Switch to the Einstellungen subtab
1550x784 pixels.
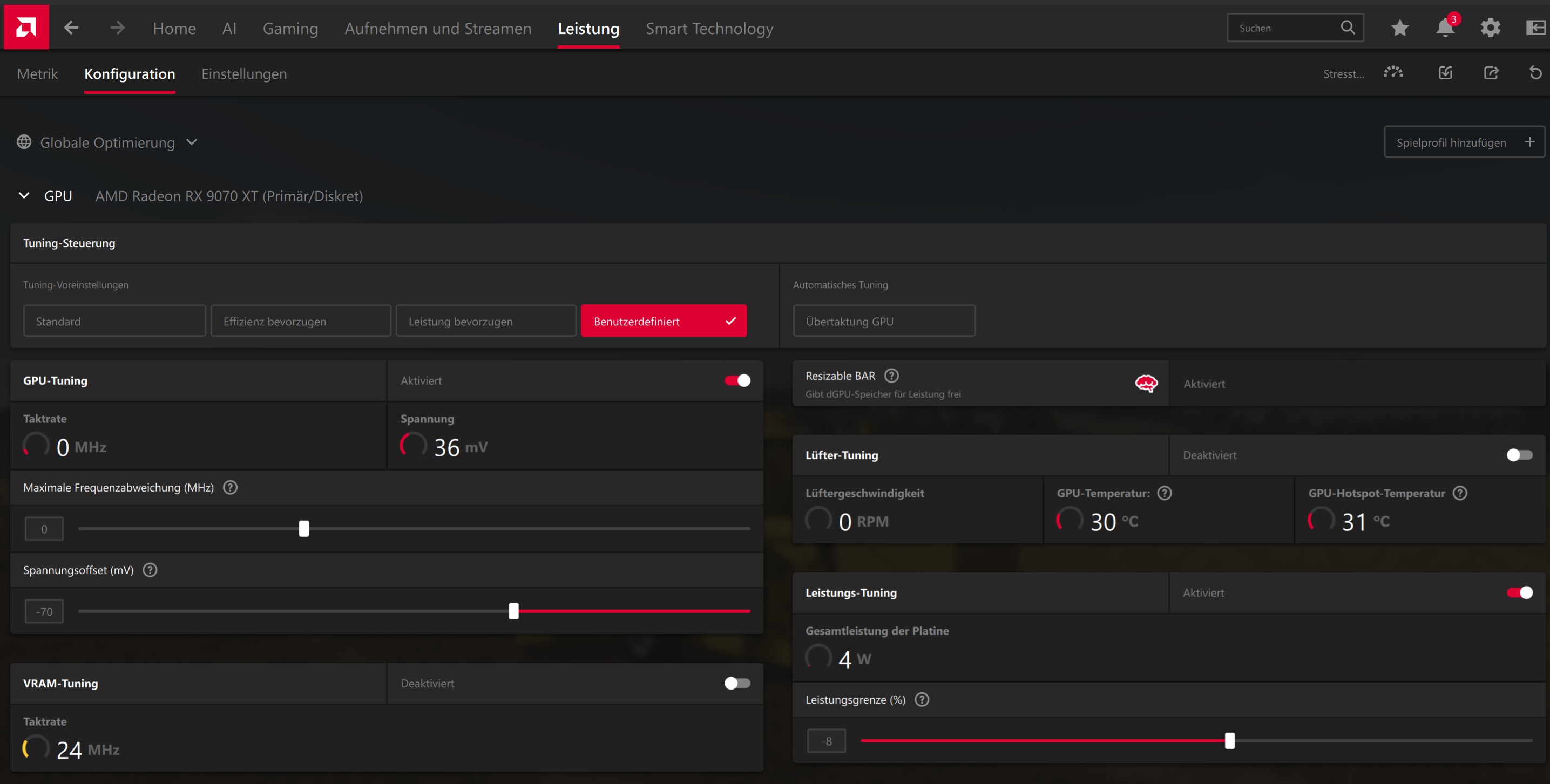[x=243, y=73]
